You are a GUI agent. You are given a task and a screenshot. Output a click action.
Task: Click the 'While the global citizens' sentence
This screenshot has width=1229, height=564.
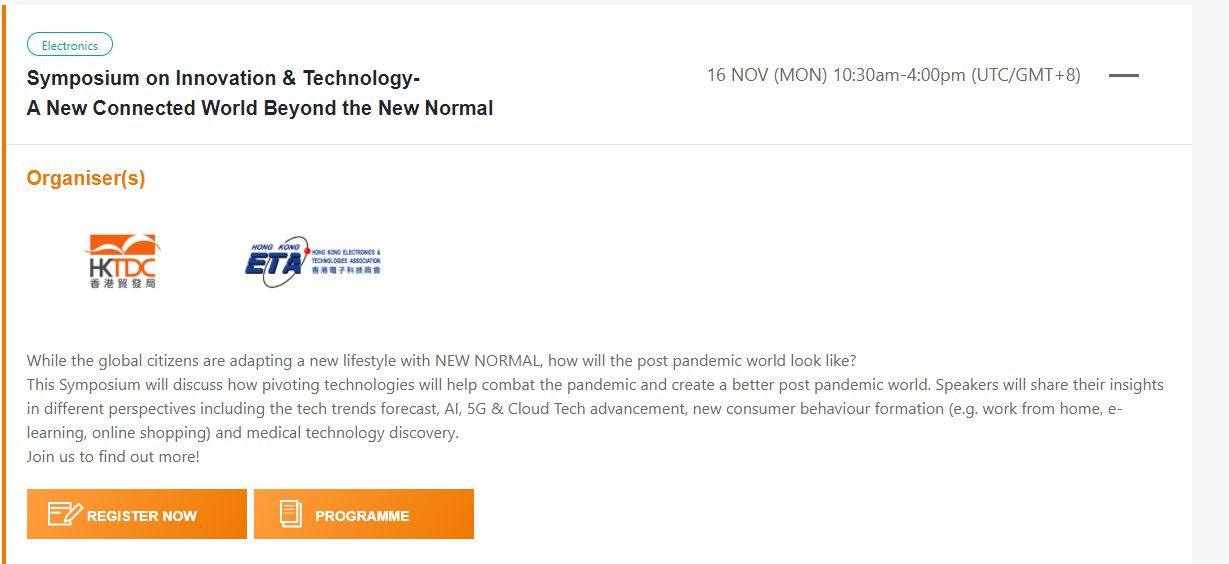pyautogui.click(x=441, y=360)
